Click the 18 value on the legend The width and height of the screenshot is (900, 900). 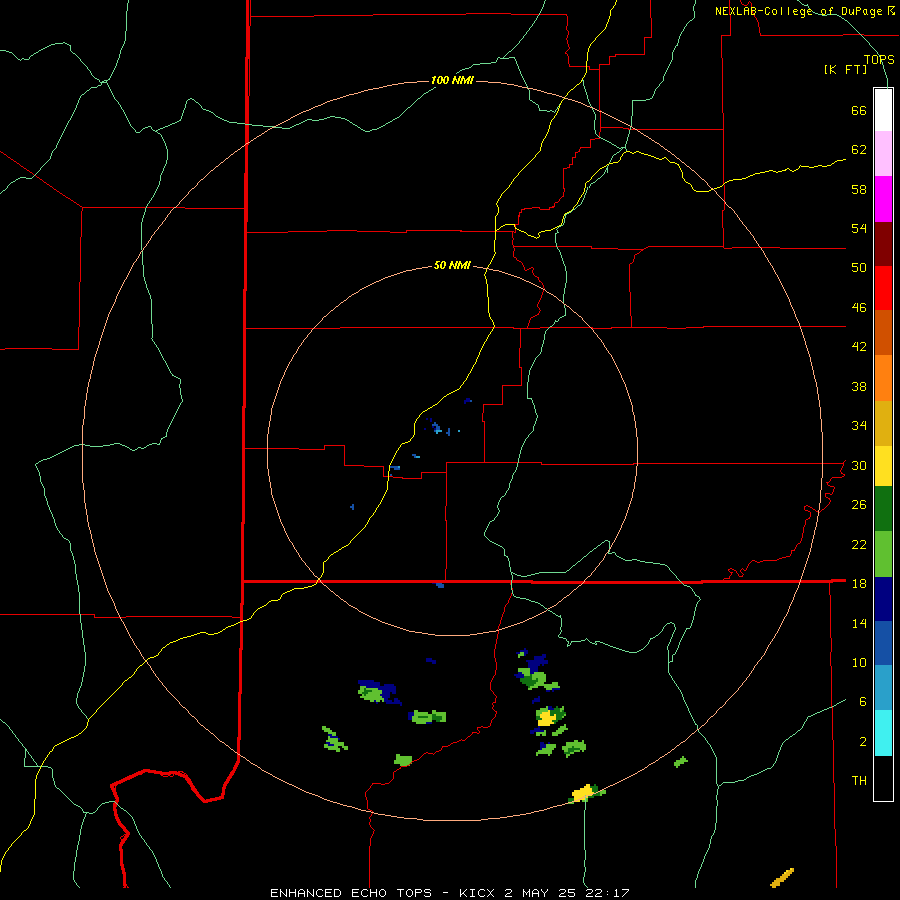tap(859, 584)
